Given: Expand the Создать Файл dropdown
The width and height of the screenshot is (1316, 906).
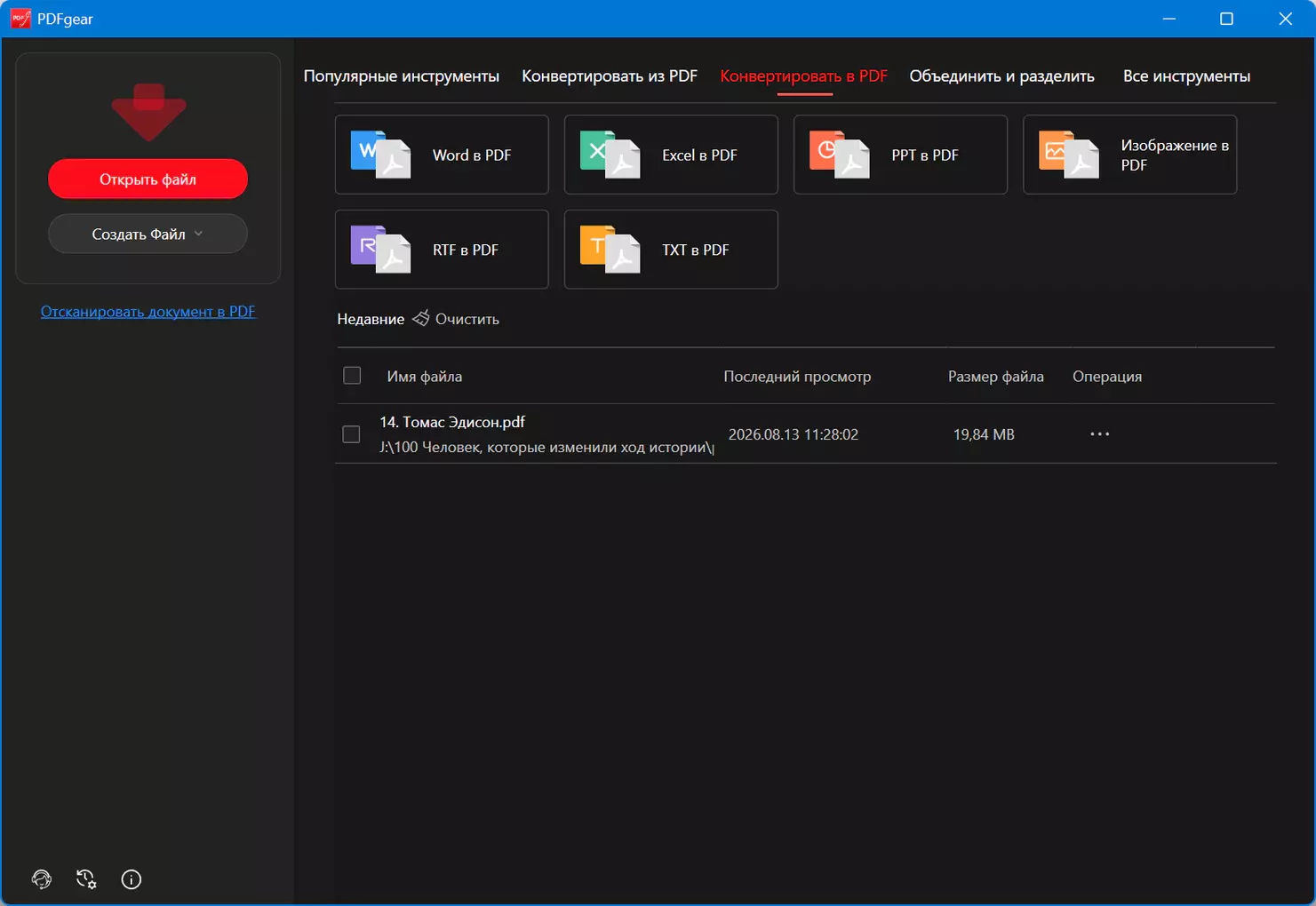Looking at the screenshot, I should 148,234.
